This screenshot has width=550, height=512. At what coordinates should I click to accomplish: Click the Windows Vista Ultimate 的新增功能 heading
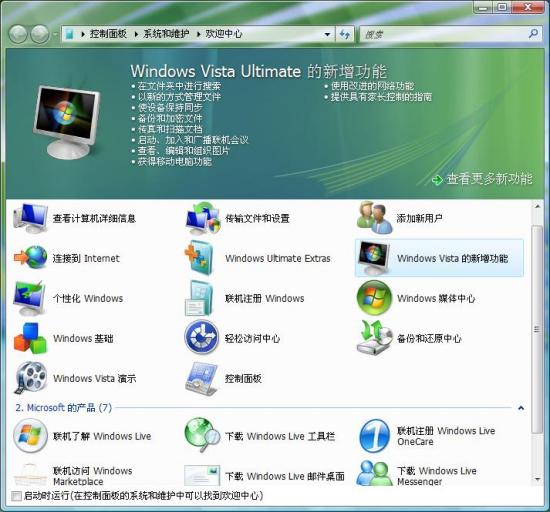coord(259,72)
